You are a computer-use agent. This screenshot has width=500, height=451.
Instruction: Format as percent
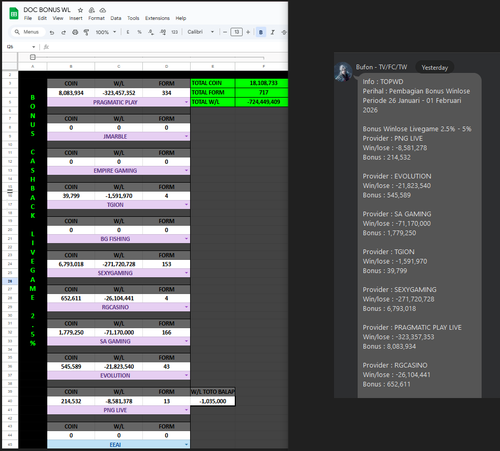coord(139,32)
